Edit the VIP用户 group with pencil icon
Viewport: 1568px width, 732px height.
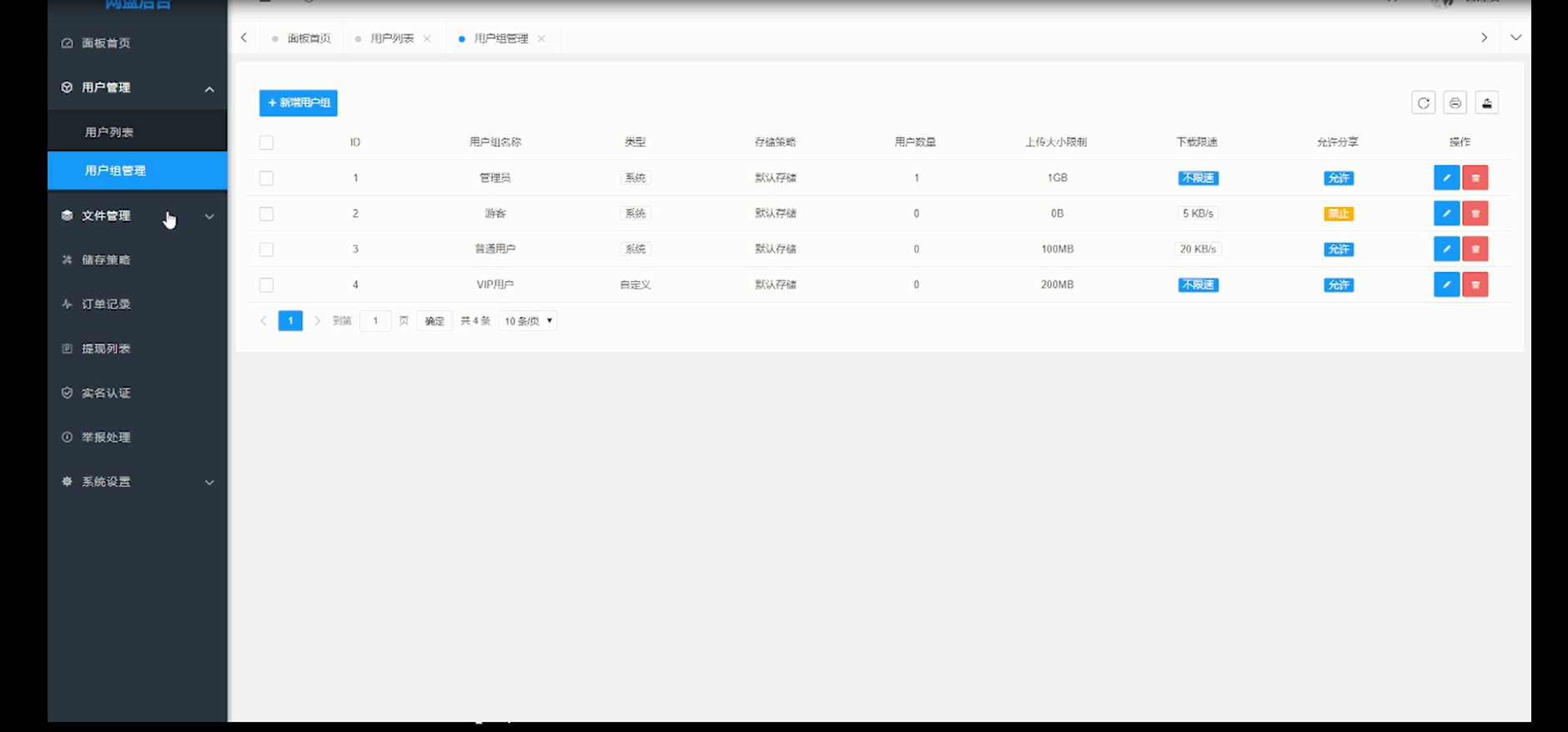pos(1445,285)
